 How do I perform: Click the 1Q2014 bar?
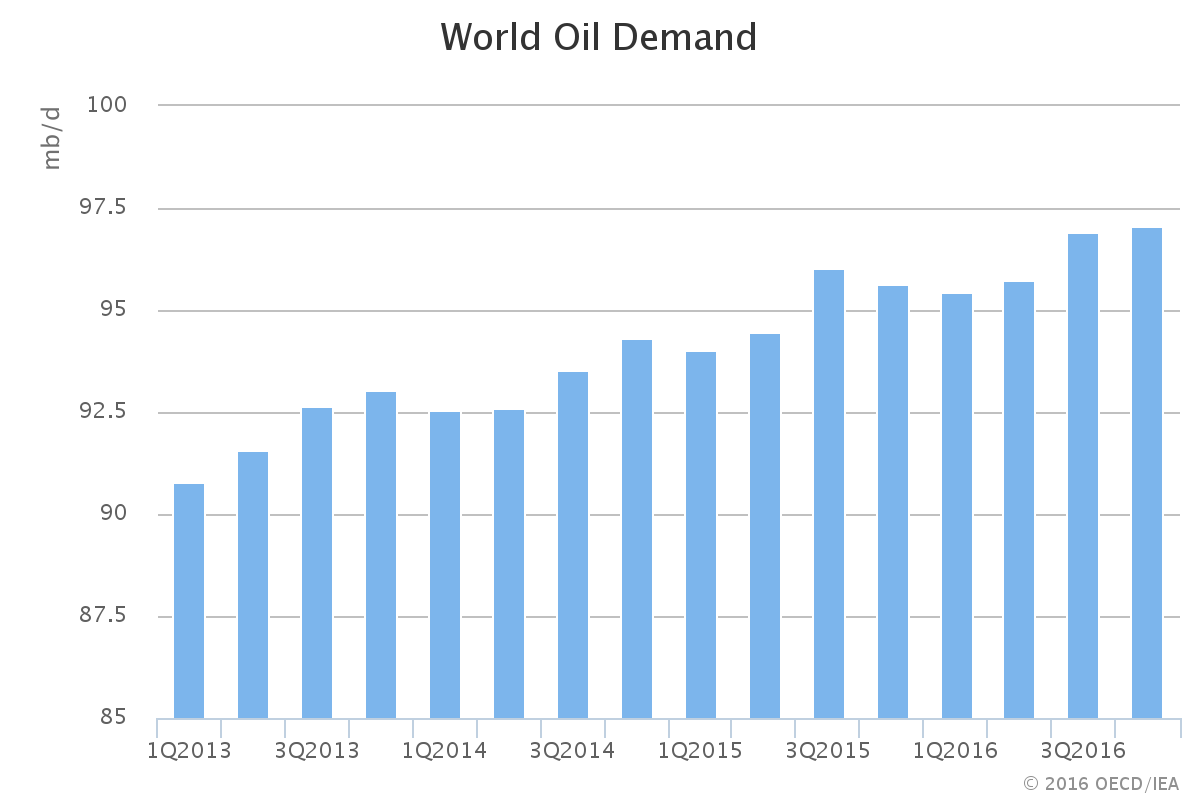click(445, 565)
